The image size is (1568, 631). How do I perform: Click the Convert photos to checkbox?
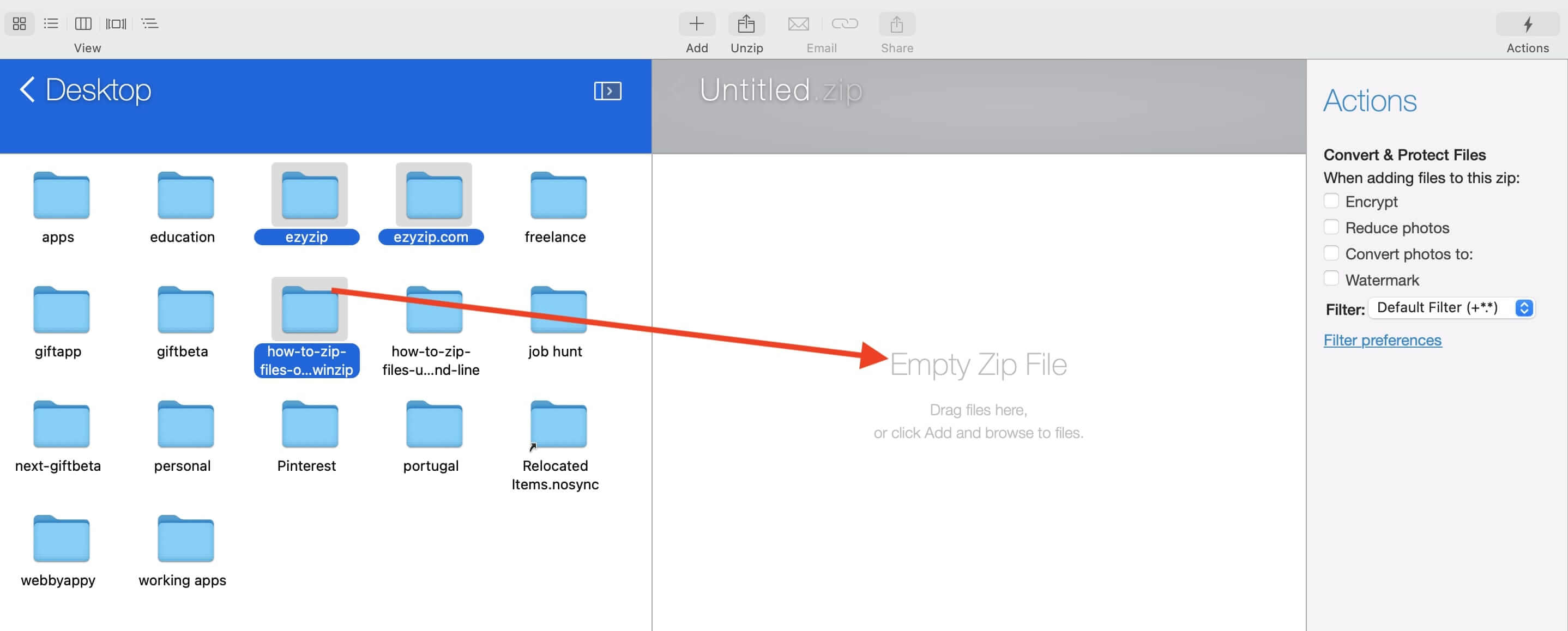pos(1331,253)
